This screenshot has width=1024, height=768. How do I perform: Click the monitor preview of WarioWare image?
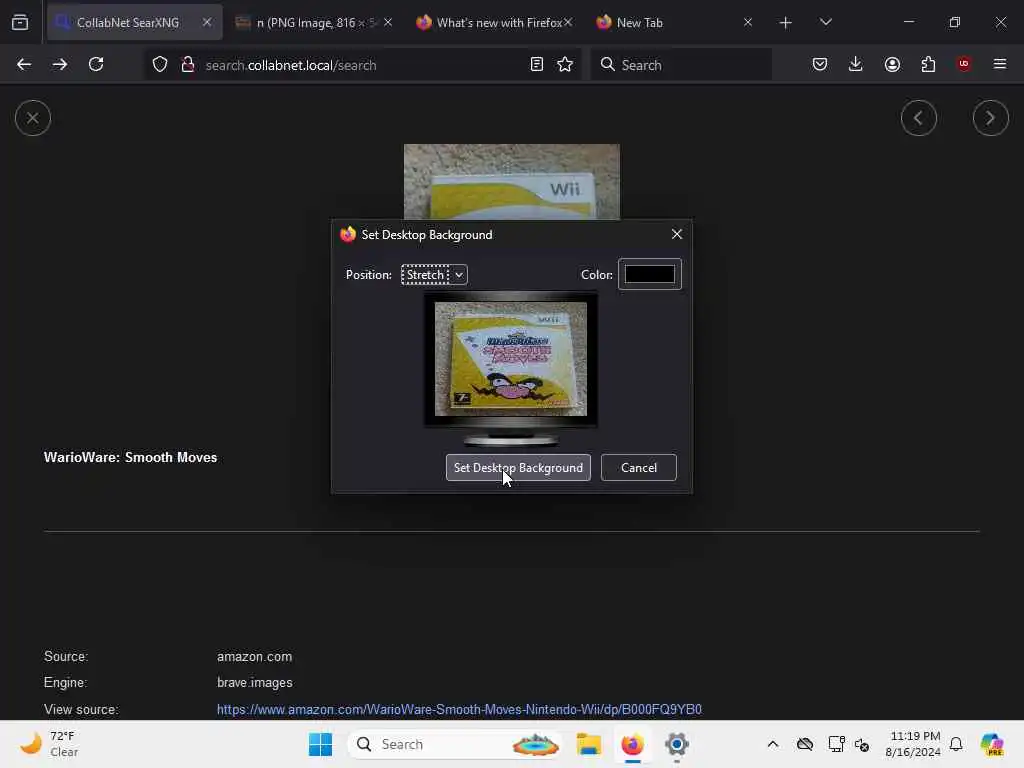coord(511,359)
